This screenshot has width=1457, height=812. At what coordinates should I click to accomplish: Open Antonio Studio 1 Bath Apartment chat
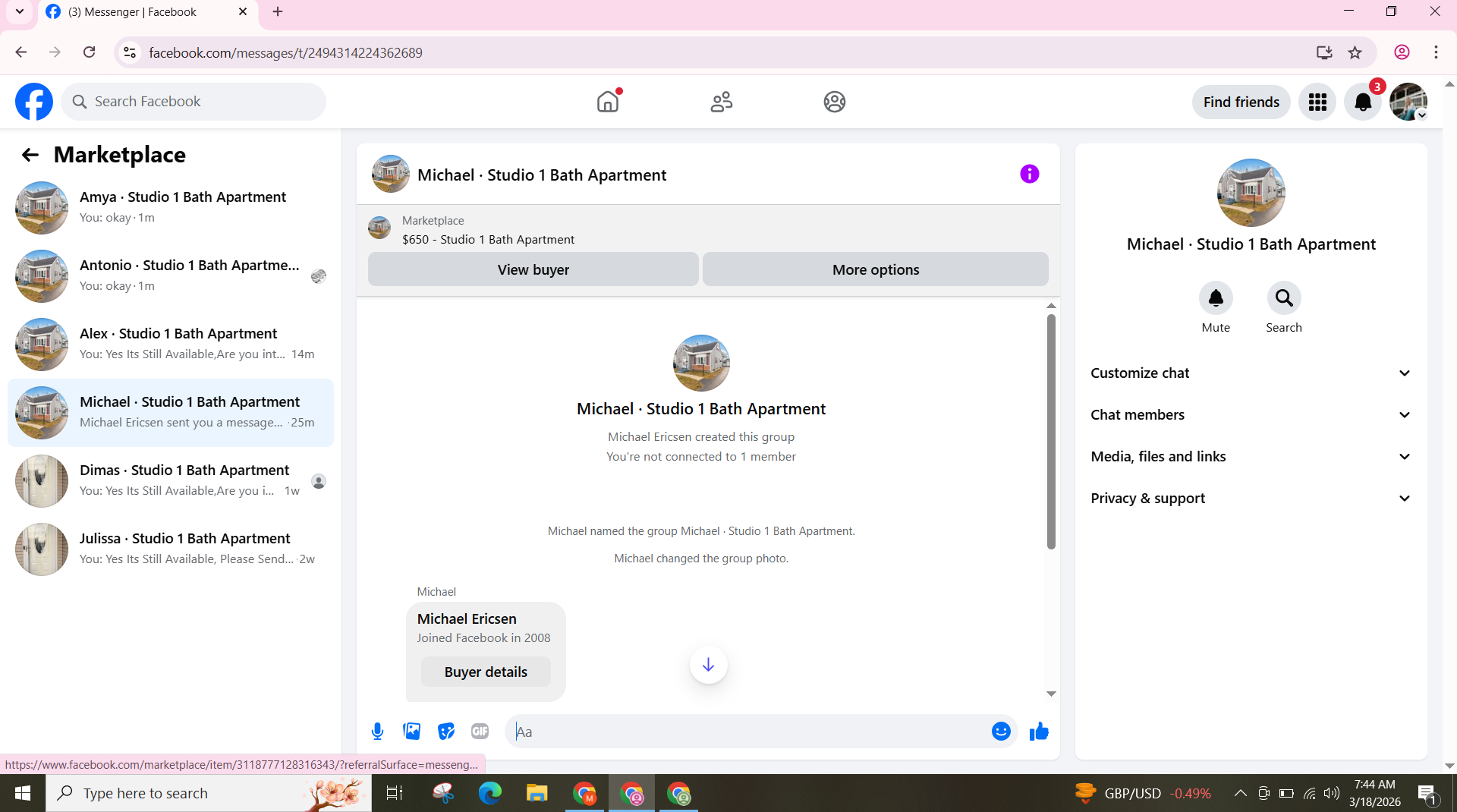(x=171, y=276)
